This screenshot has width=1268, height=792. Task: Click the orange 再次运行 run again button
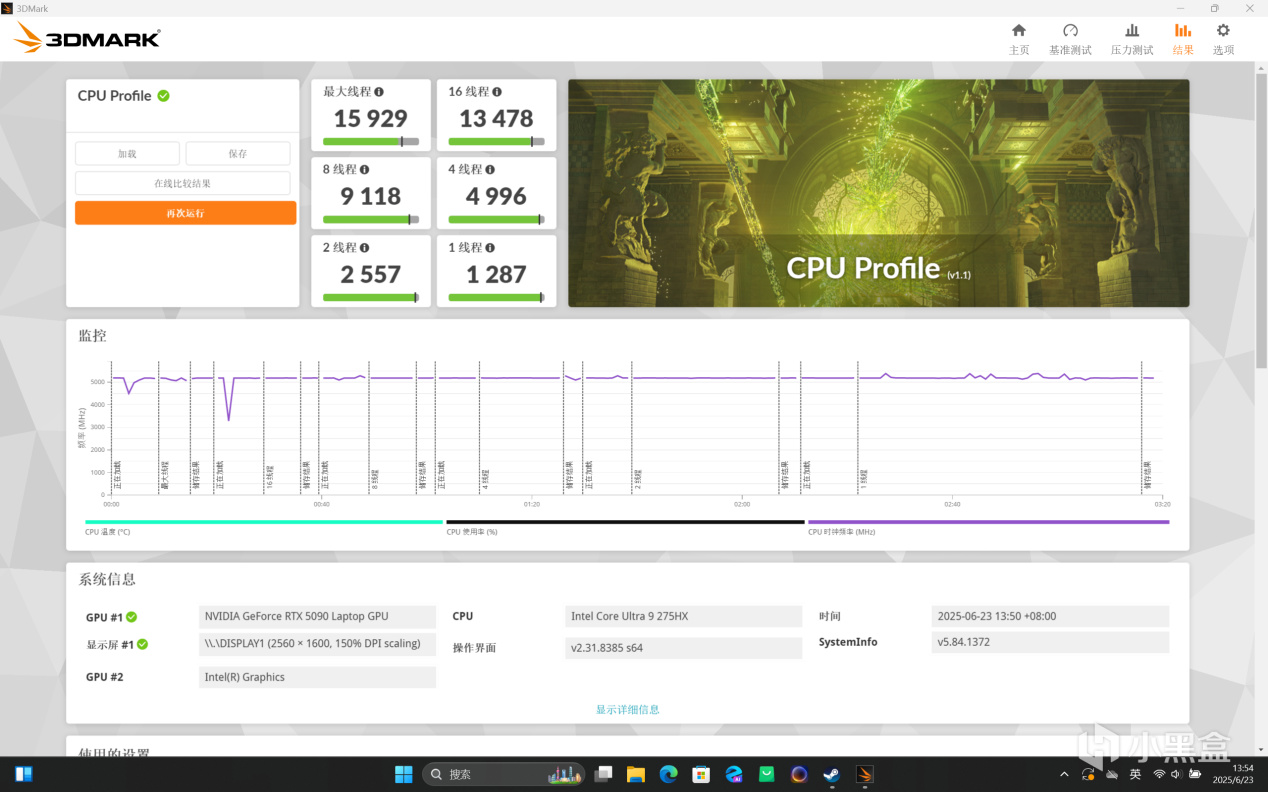pyautogui.click(x=185, y=213)
